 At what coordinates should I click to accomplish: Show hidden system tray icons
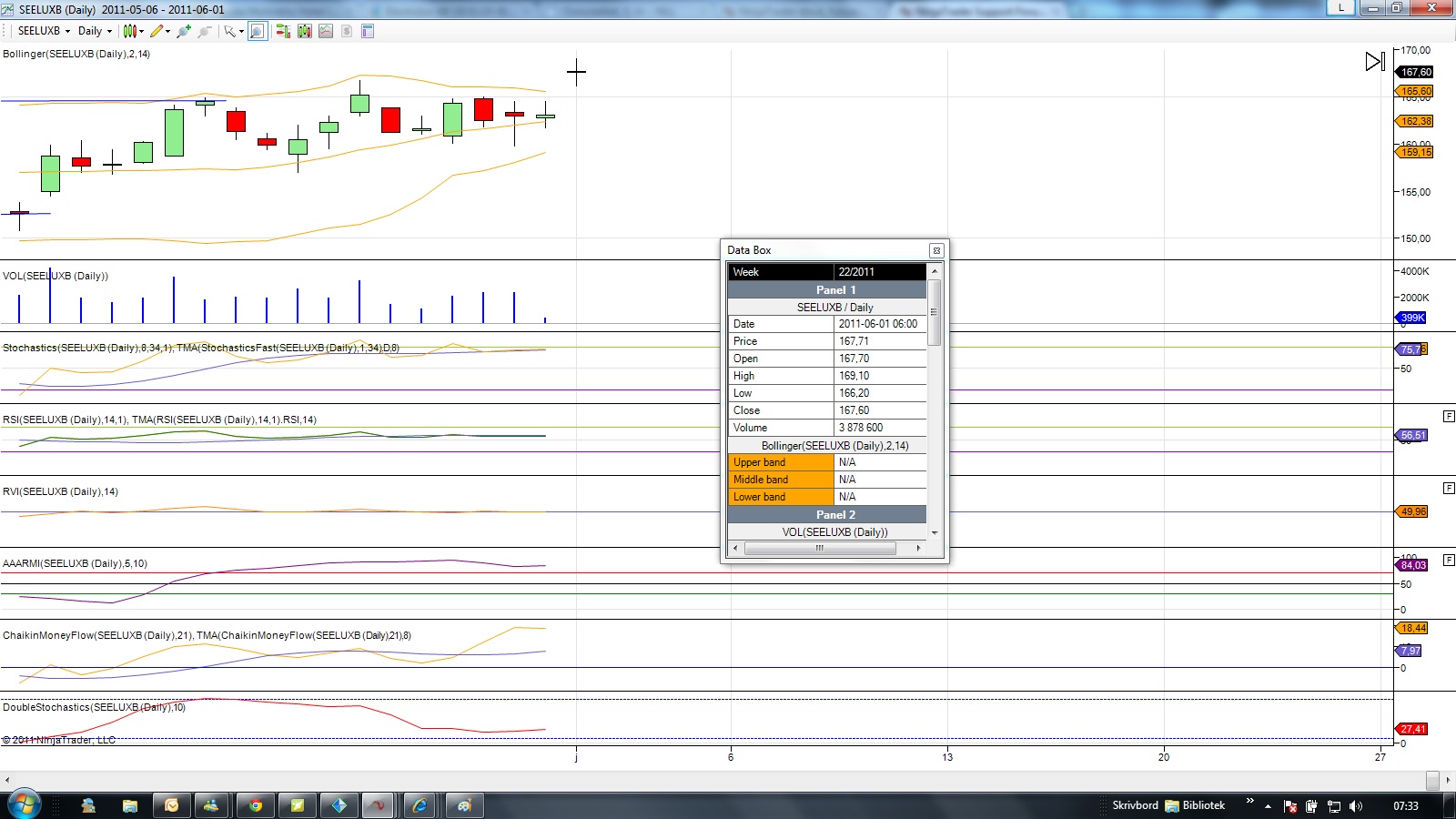[x=1268, y=806]
